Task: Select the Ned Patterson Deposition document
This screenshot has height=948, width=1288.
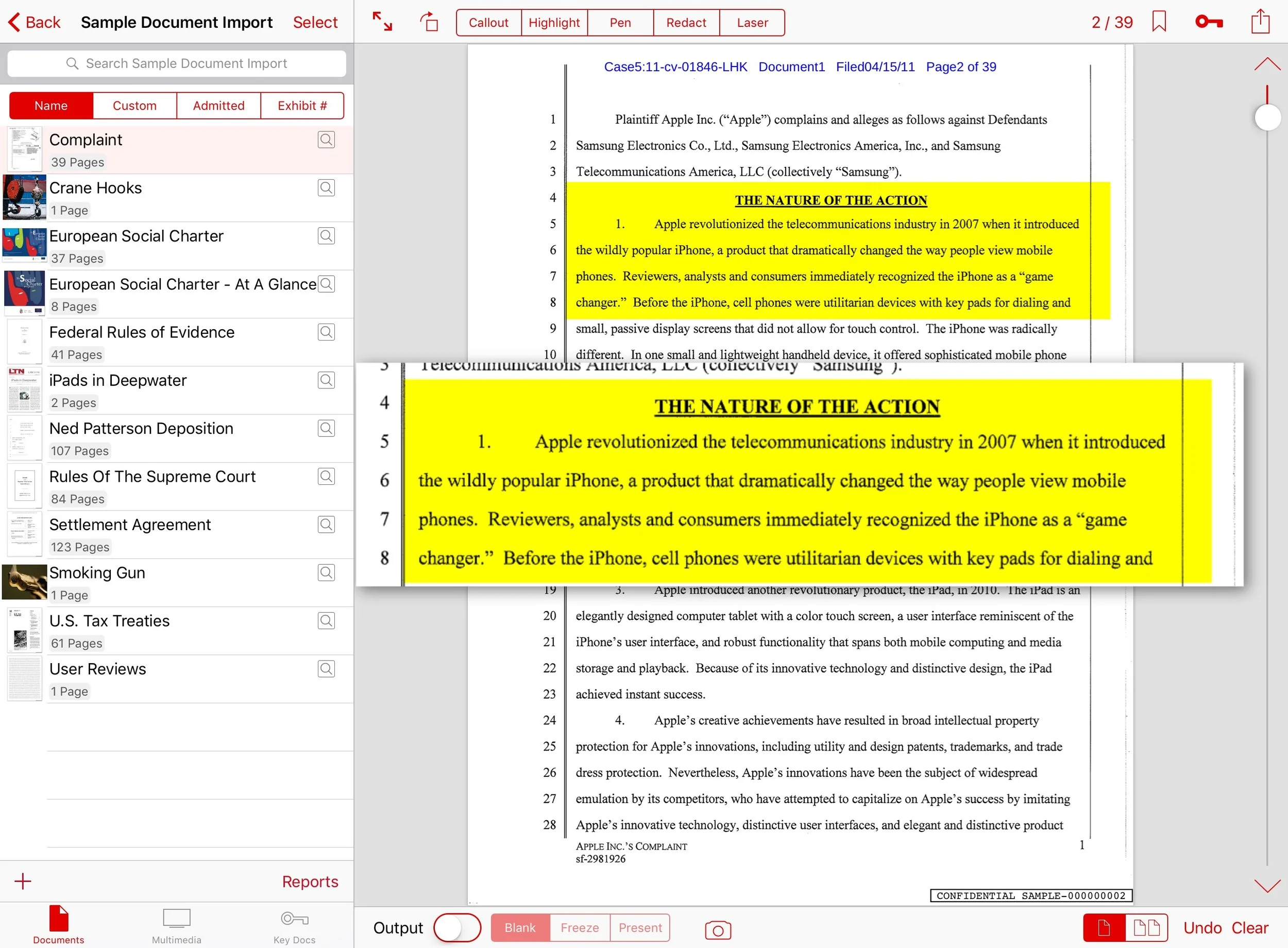Action: coord(177,438)
